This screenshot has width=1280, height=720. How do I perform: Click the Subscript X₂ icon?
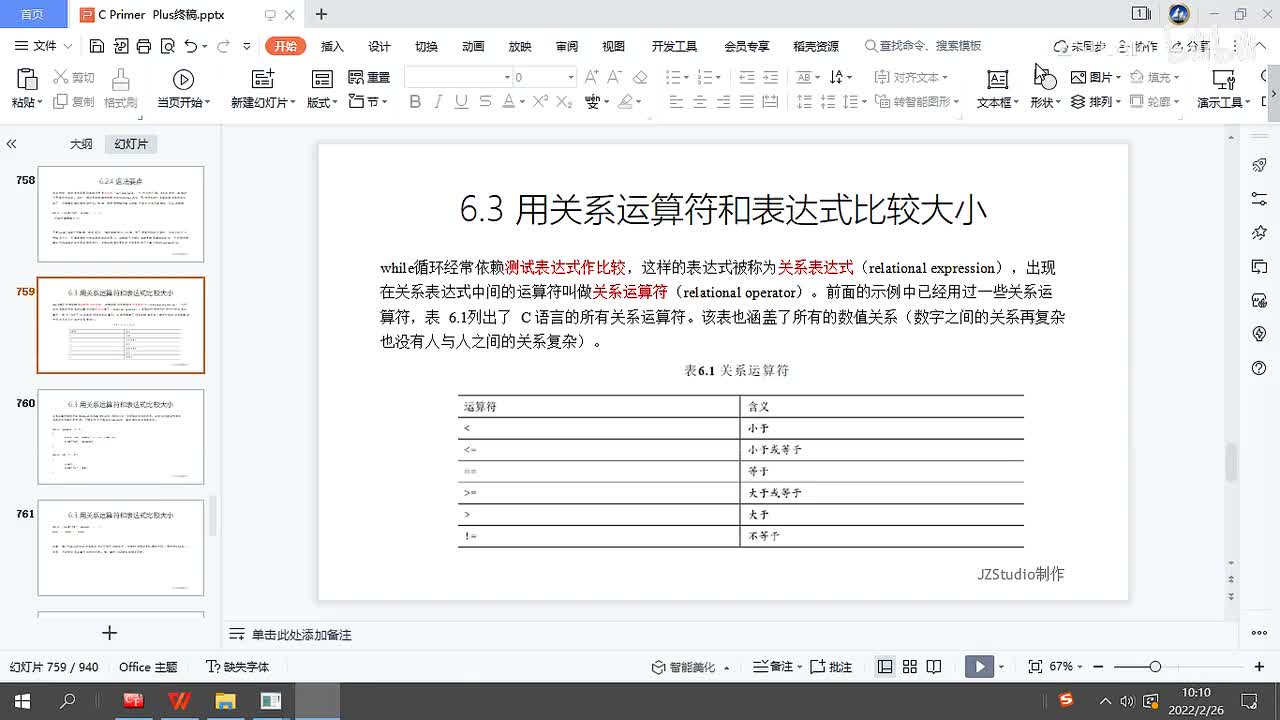coord(564,102)
